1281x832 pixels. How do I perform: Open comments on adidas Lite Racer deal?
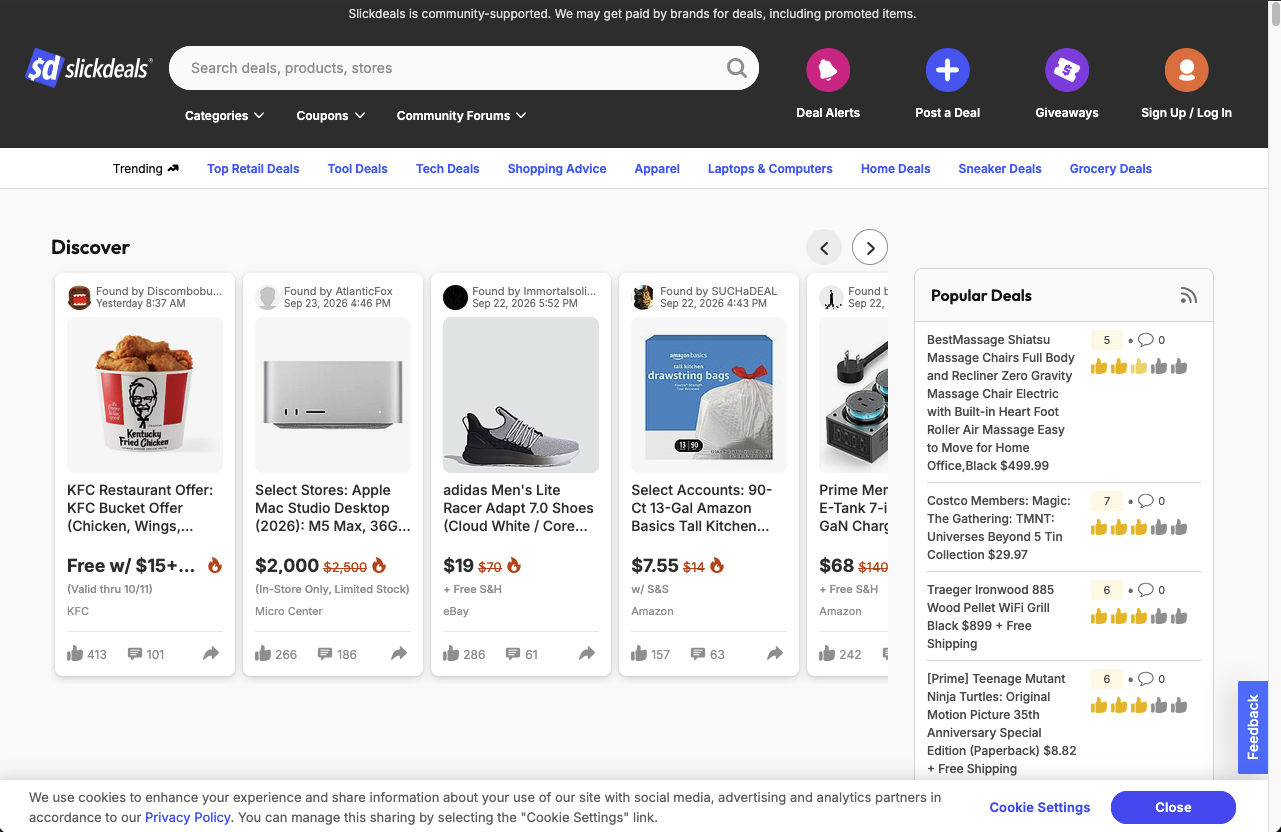coord(513,654)
